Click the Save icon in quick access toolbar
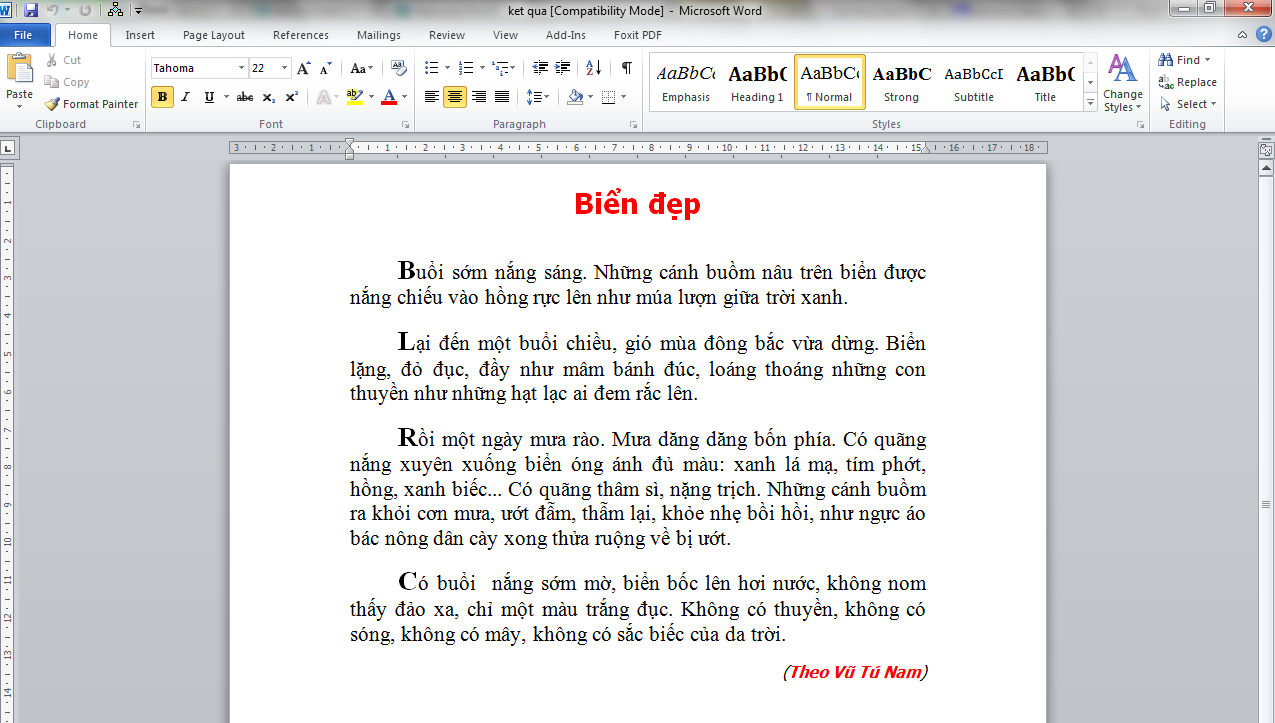Image resolution: width=1275 pixels, height=723 pixels. (31, 10)
